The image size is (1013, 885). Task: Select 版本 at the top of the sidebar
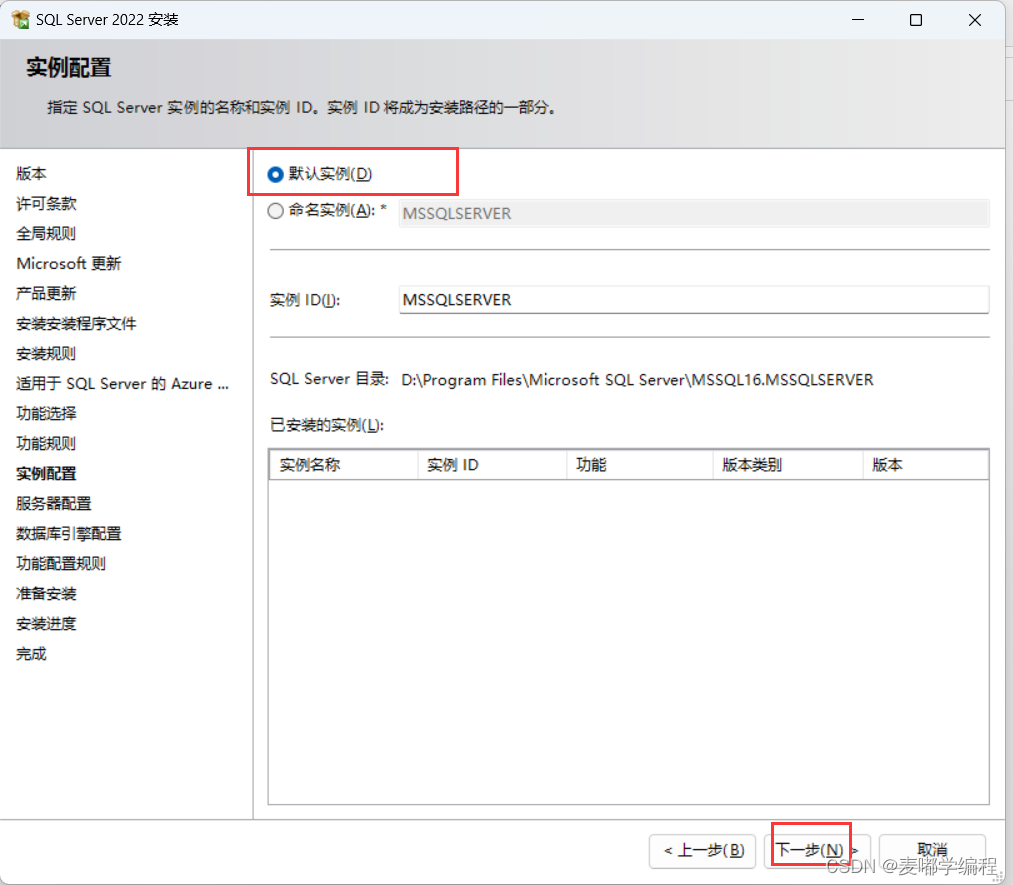pyautogui.click(x=30, y=173)
